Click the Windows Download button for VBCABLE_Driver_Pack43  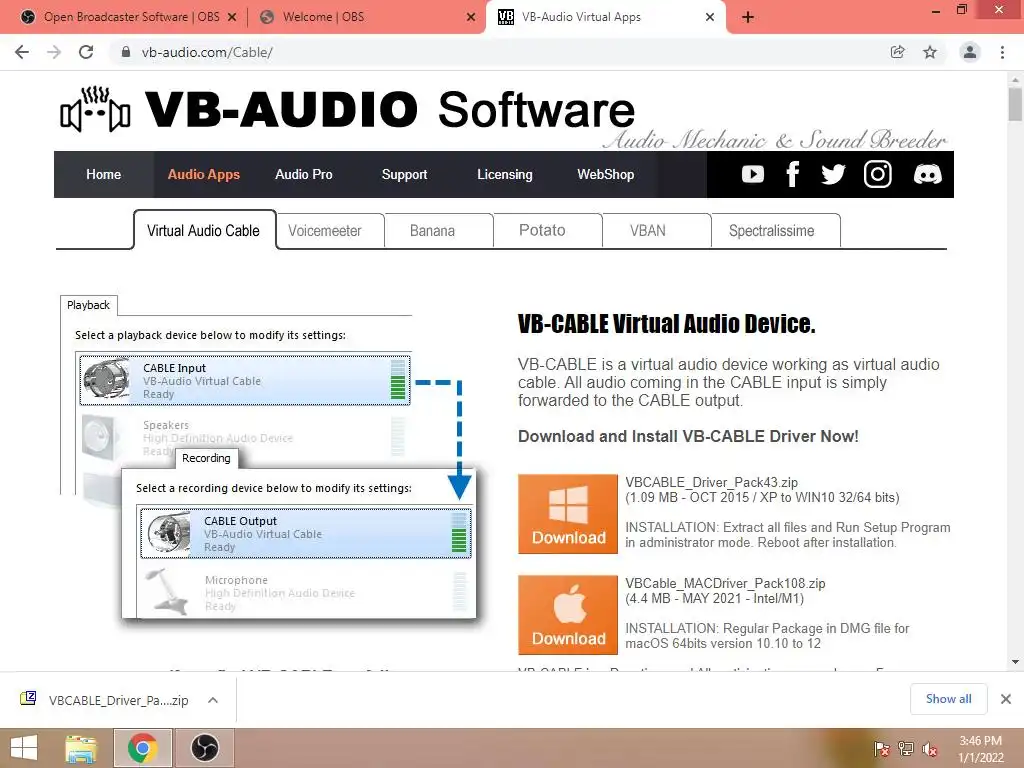568,514
